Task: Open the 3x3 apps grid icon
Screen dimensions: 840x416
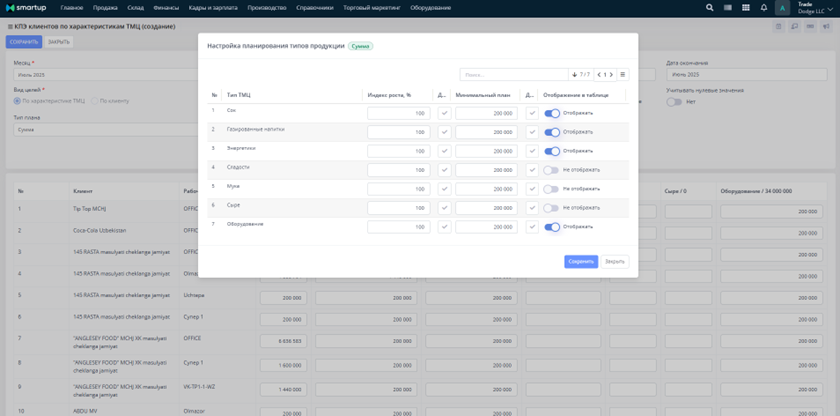Action: coord(745,8)
